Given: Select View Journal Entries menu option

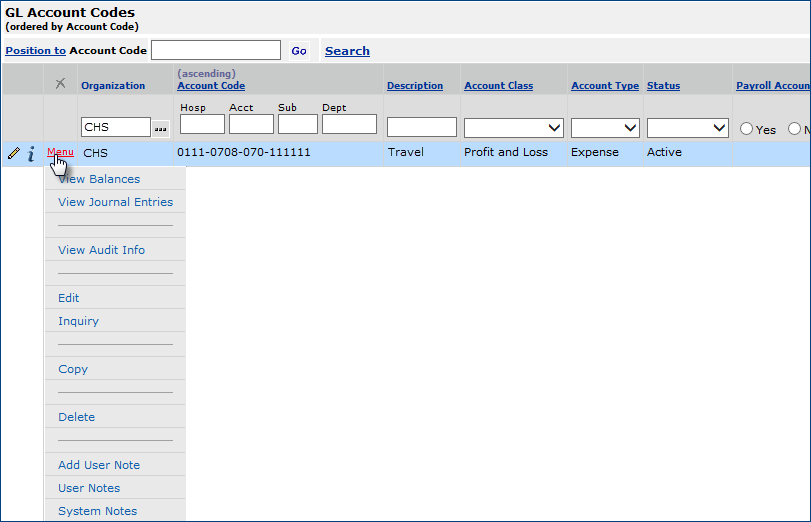Looking at the screenshot, I should (x=115, y=202).
